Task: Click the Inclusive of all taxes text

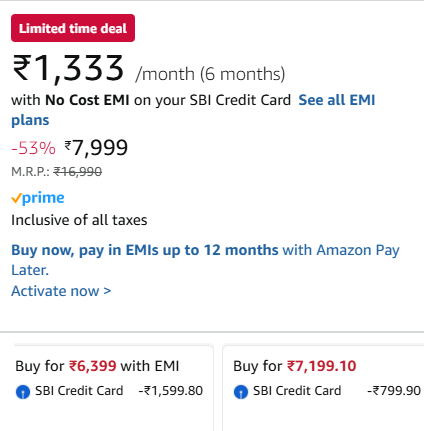Action: coord(79,220)
